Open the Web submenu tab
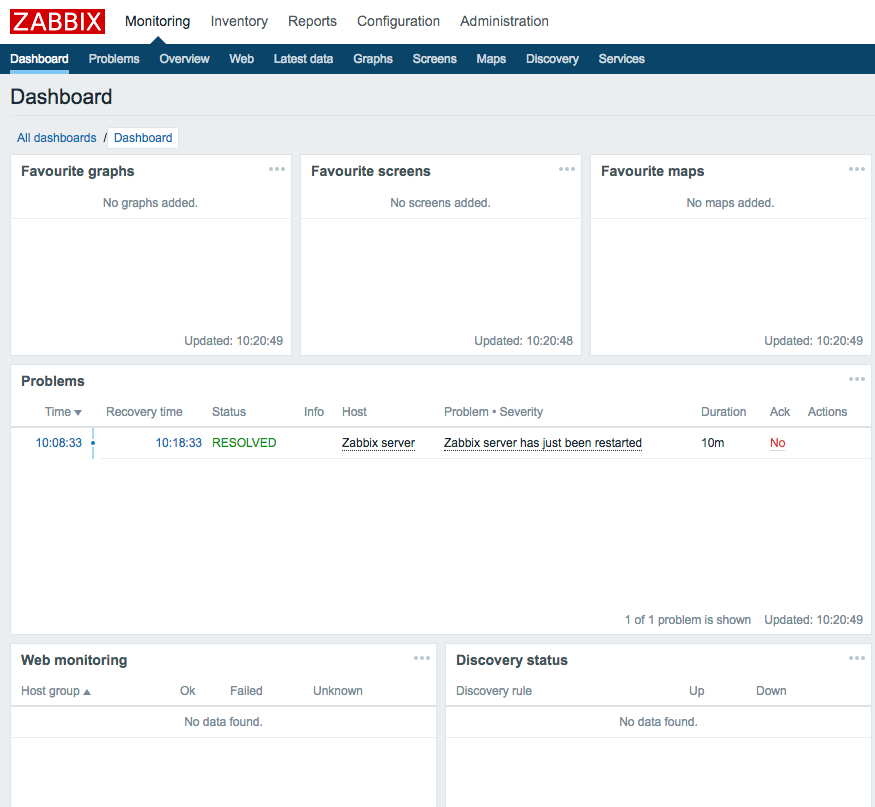 [x=242, y=59]
